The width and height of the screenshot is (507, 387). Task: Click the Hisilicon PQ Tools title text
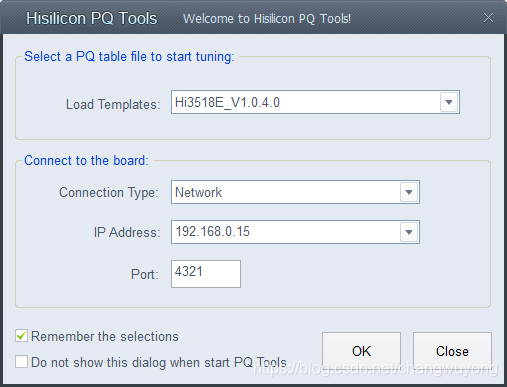[x=91, y=18]
